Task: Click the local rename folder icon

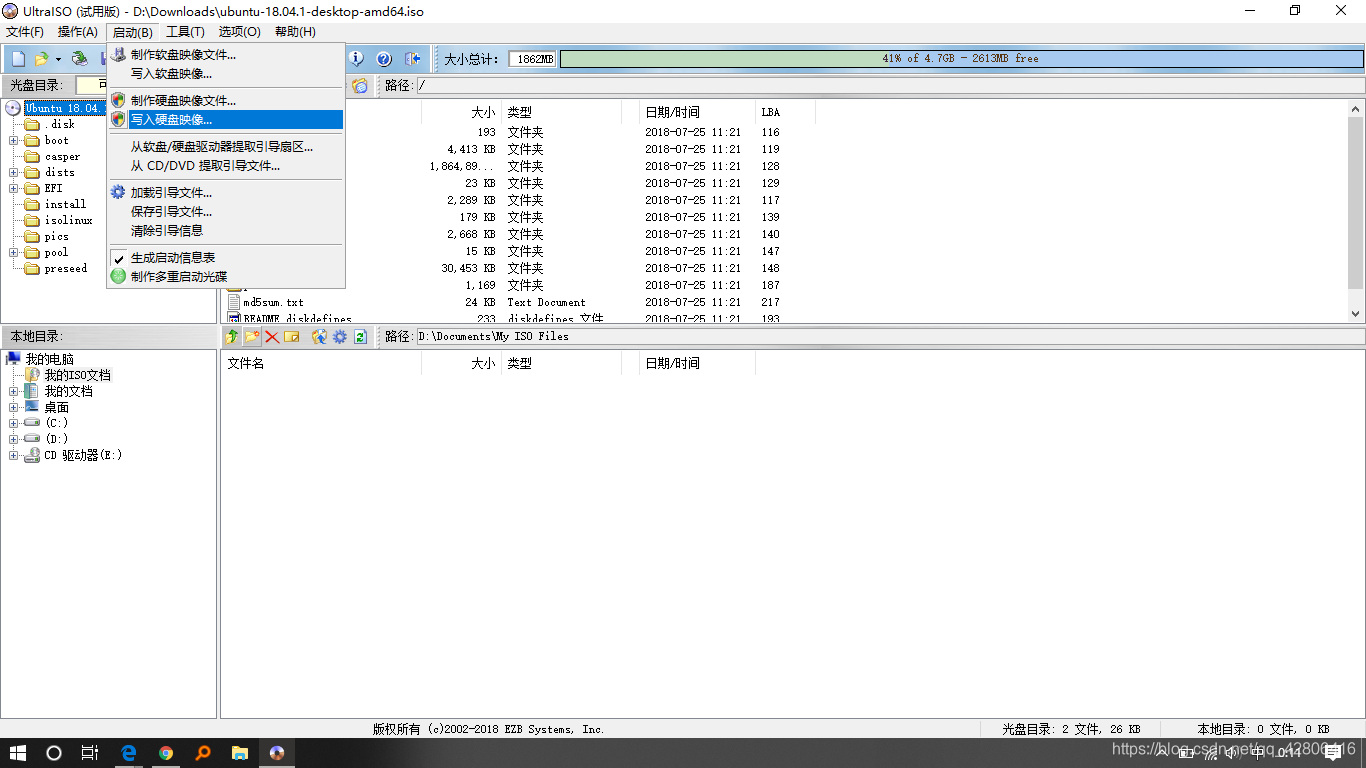Action: click(x=292, y=337)
